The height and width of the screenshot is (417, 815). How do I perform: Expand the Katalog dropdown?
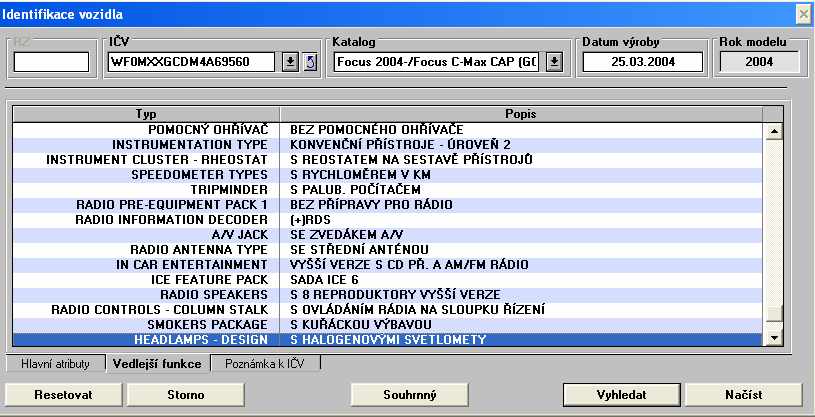(x=554, y=62)
